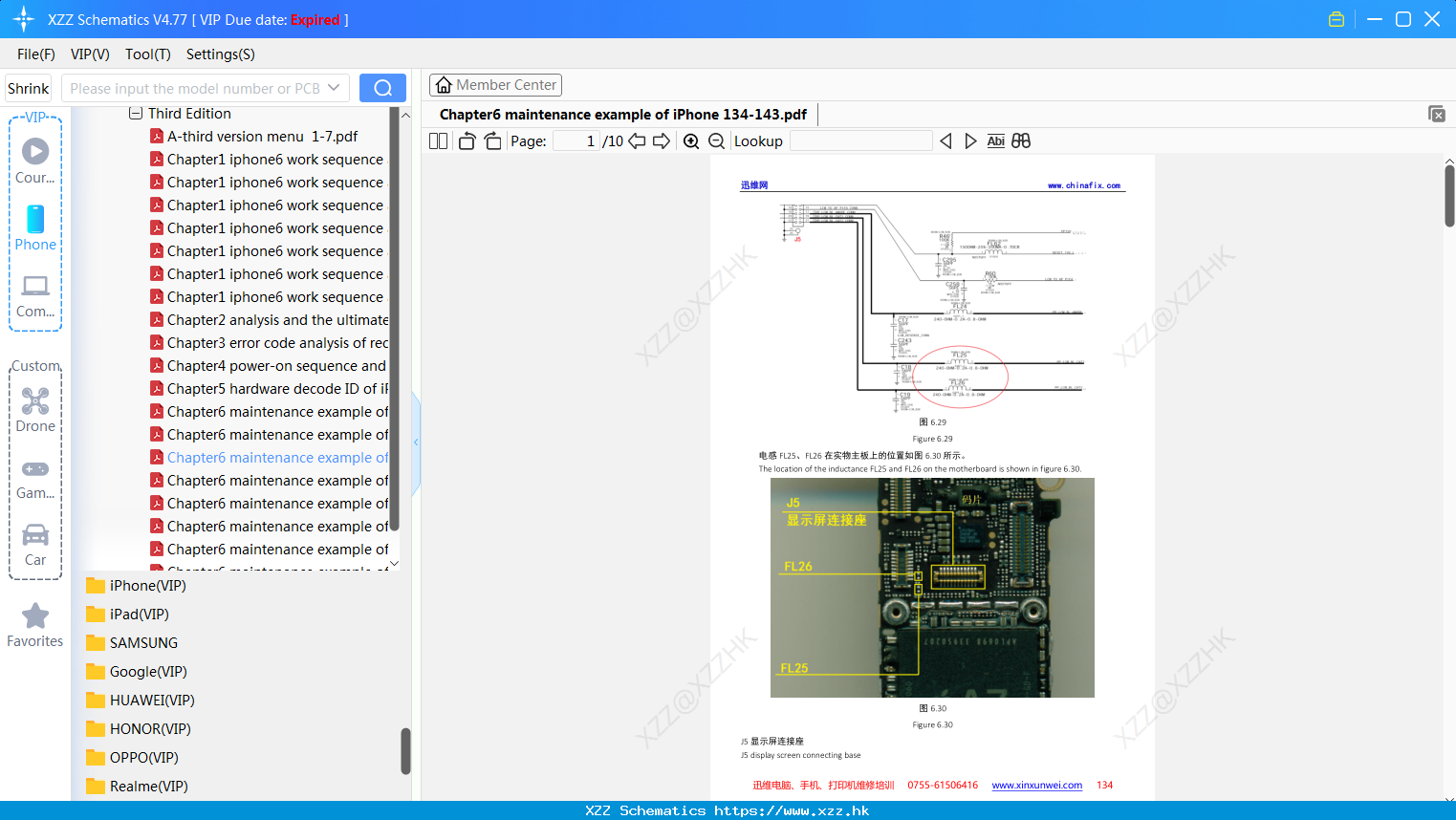Select the Chapter6 134-143.pdf document tab

[x=623, y=115]
